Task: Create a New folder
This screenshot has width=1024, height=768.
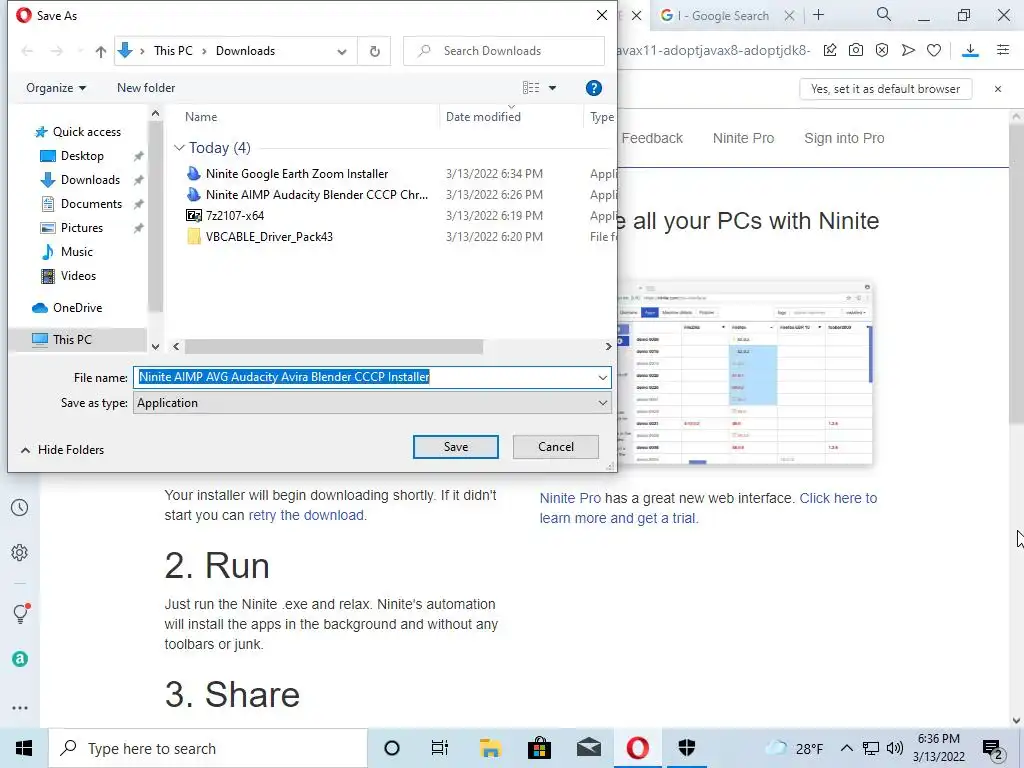Action: tap(146, 88)
